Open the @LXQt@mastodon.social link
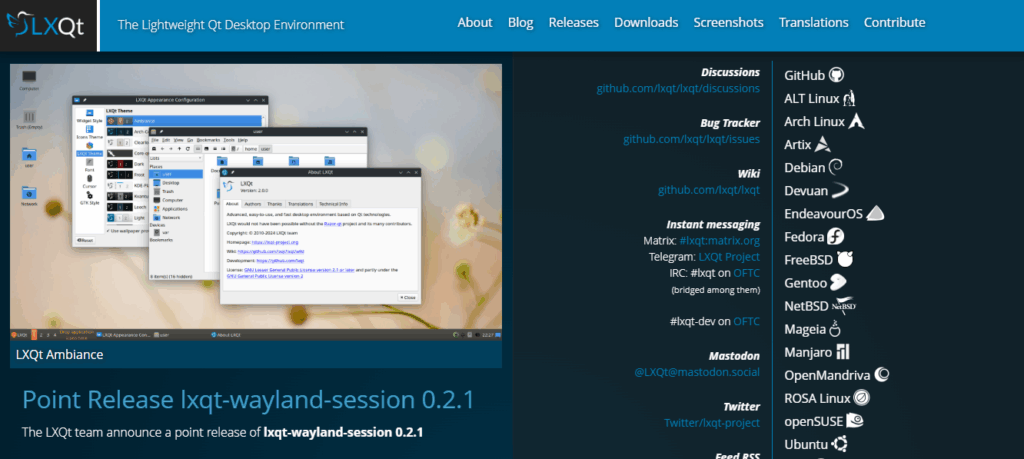 [697, 372]
